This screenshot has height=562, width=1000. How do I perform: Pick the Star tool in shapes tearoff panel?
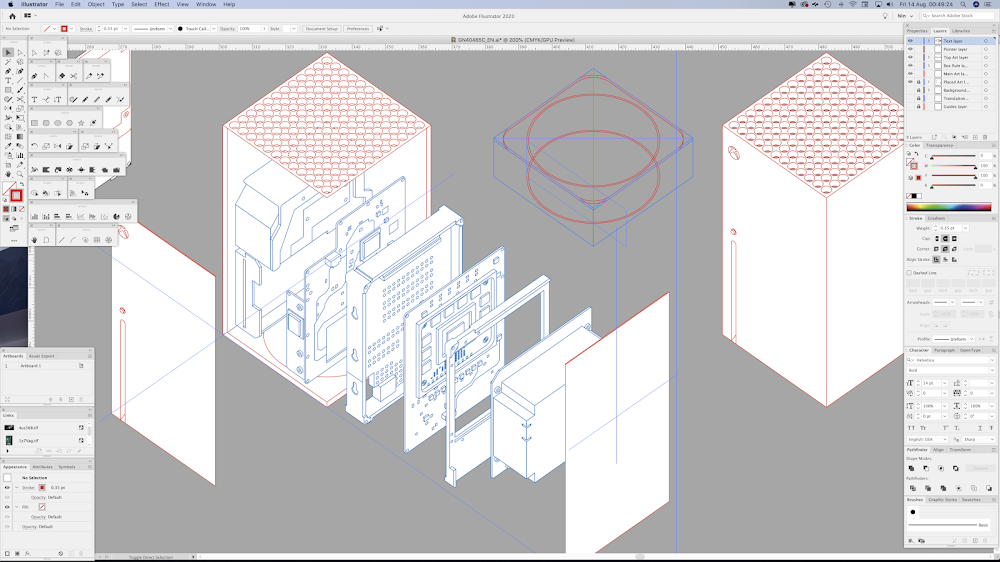[81, 123]
